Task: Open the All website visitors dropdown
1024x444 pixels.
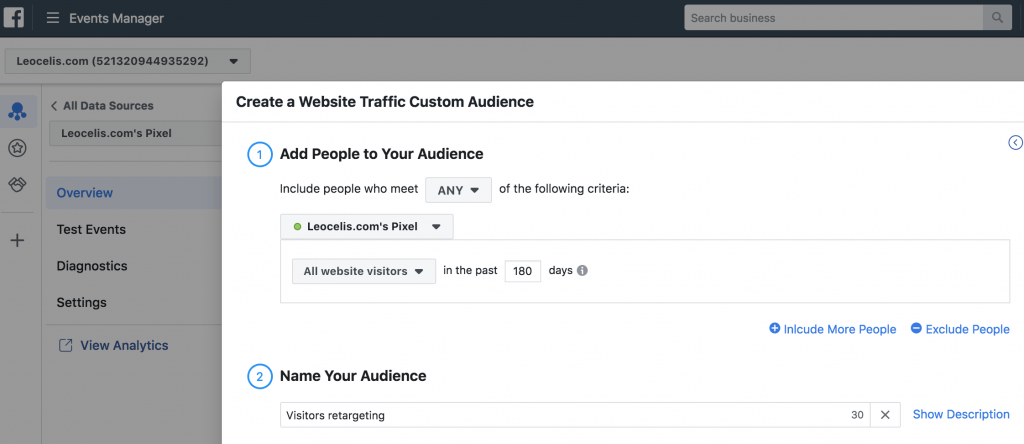Action: pos(364,271)
